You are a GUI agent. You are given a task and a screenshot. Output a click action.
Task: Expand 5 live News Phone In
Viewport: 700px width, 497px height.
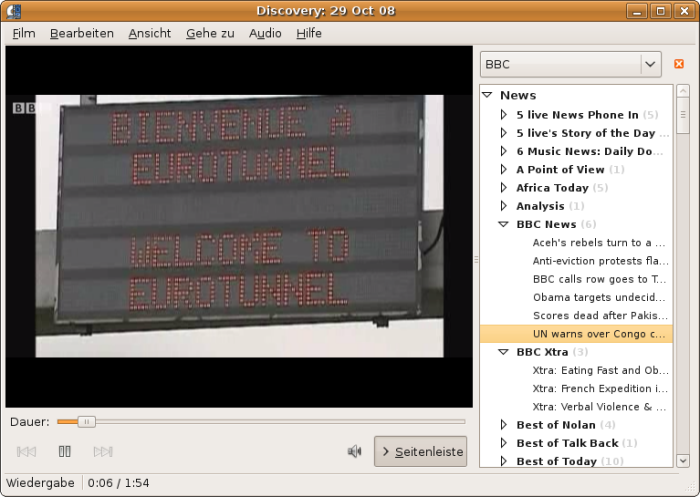pos(504,115)
